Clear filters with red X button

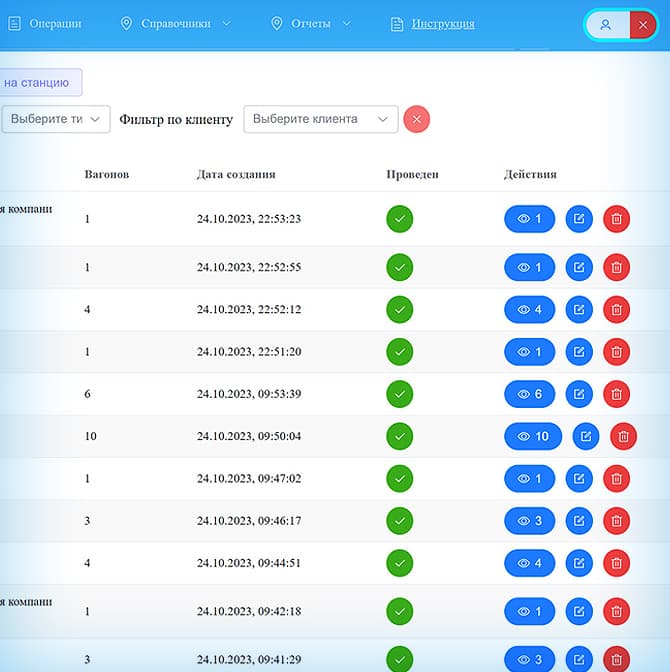click(417, 119)
